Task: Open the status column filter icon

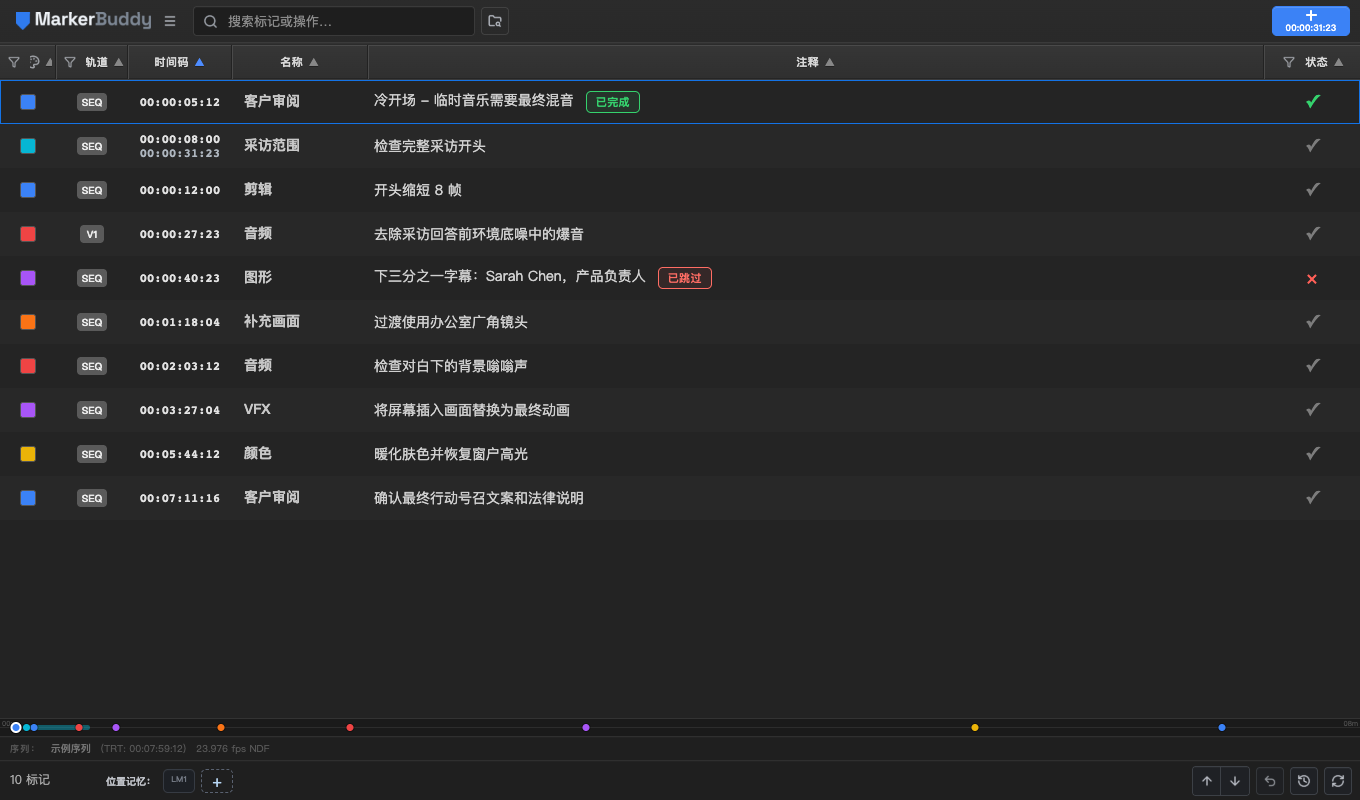Action: [x=1289, y=62]
